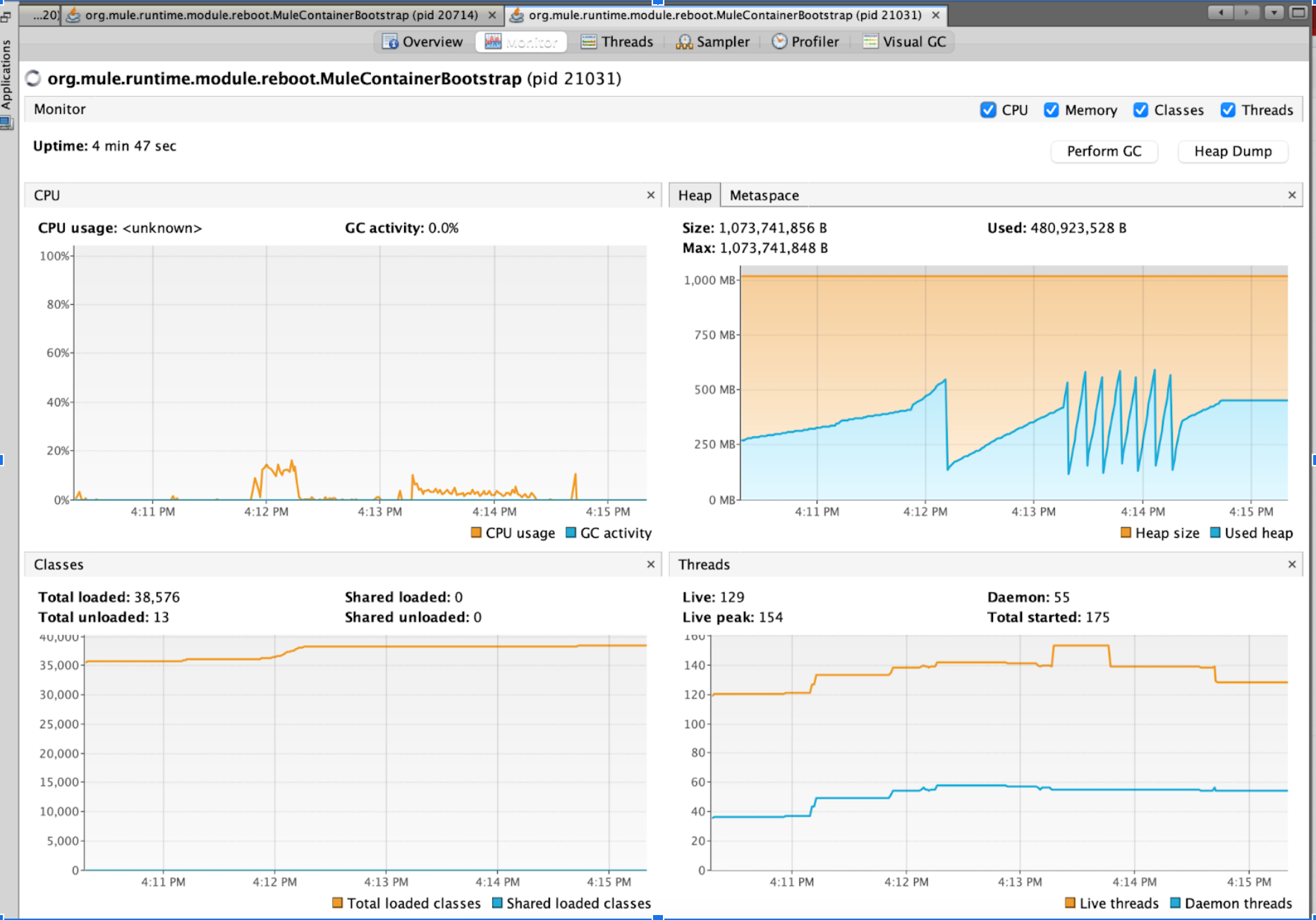This screenshot has height=920, width=1316.
Task: Close the pid 20714 document tab
Action: pyautogui.click(x=492, y=15)
